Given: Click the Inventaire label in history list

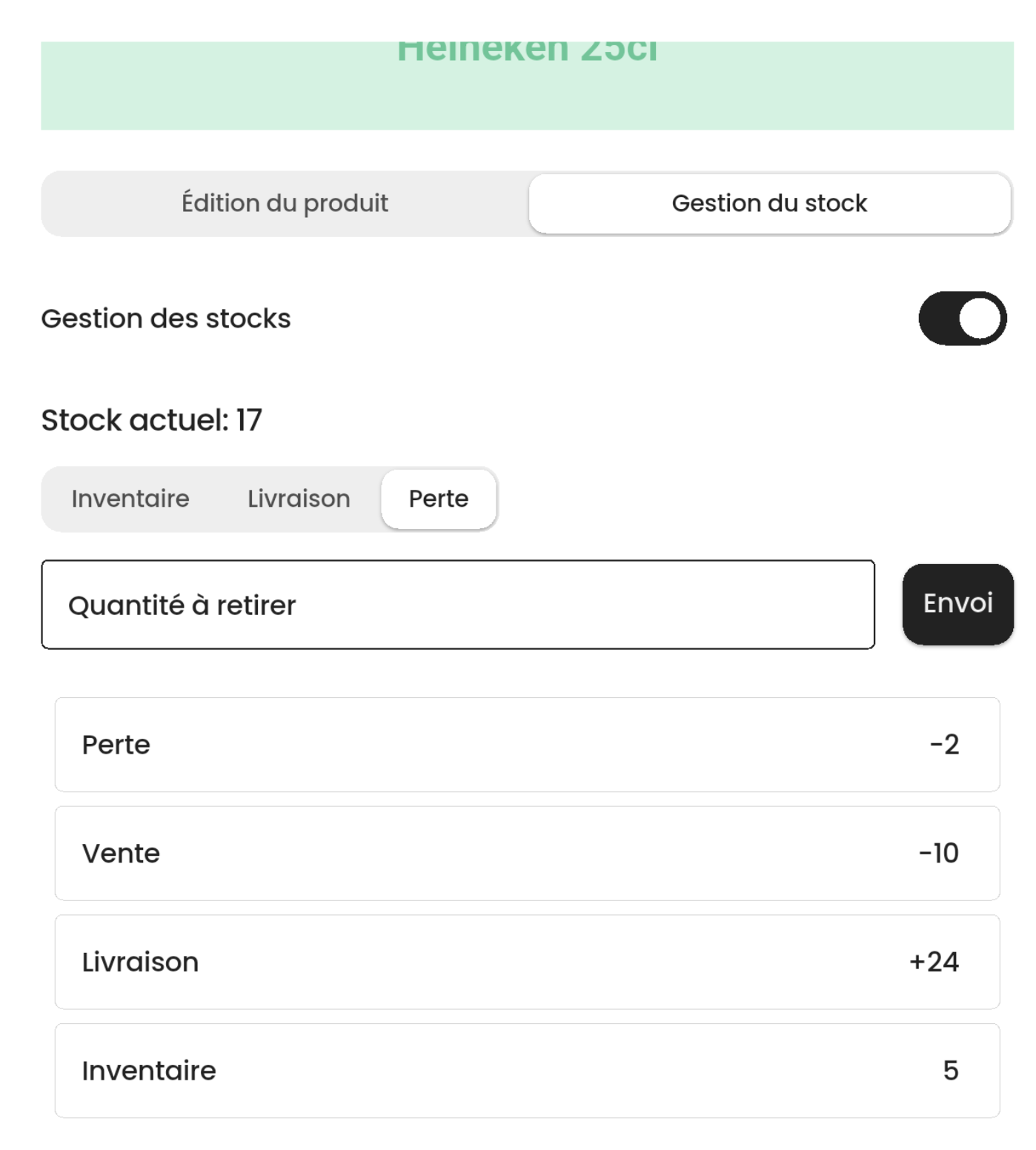Looking at the screenshot, I should [149, 1071].
